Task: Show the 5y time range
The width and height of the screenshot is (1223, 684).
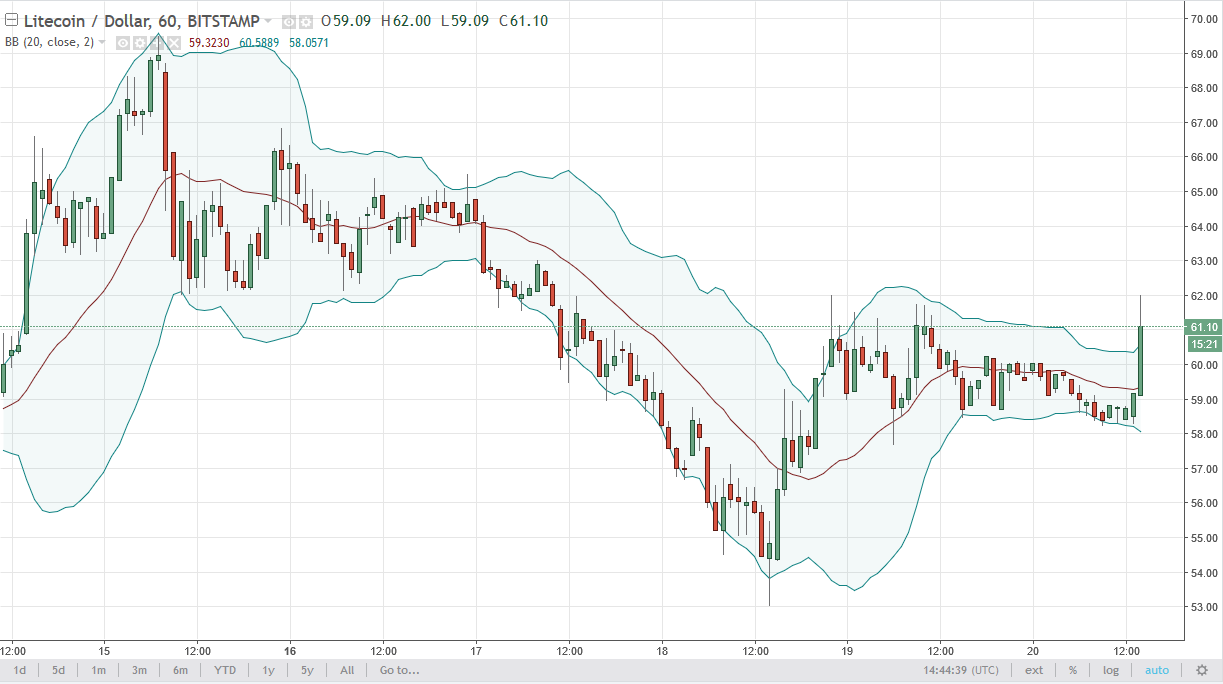Action: [307, 670]
